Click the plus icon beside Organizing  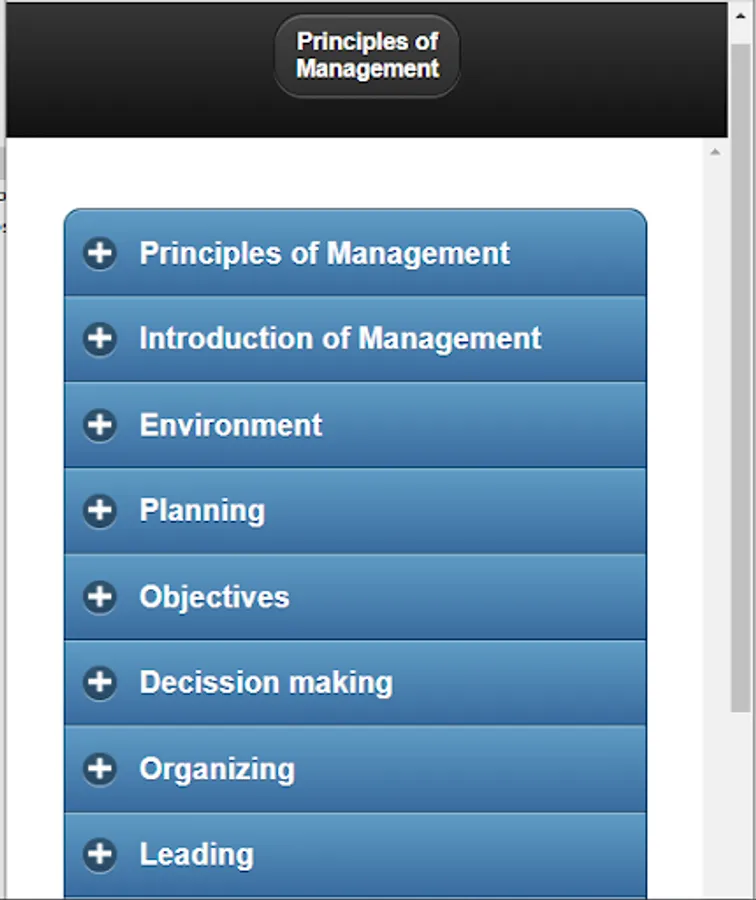100,769
